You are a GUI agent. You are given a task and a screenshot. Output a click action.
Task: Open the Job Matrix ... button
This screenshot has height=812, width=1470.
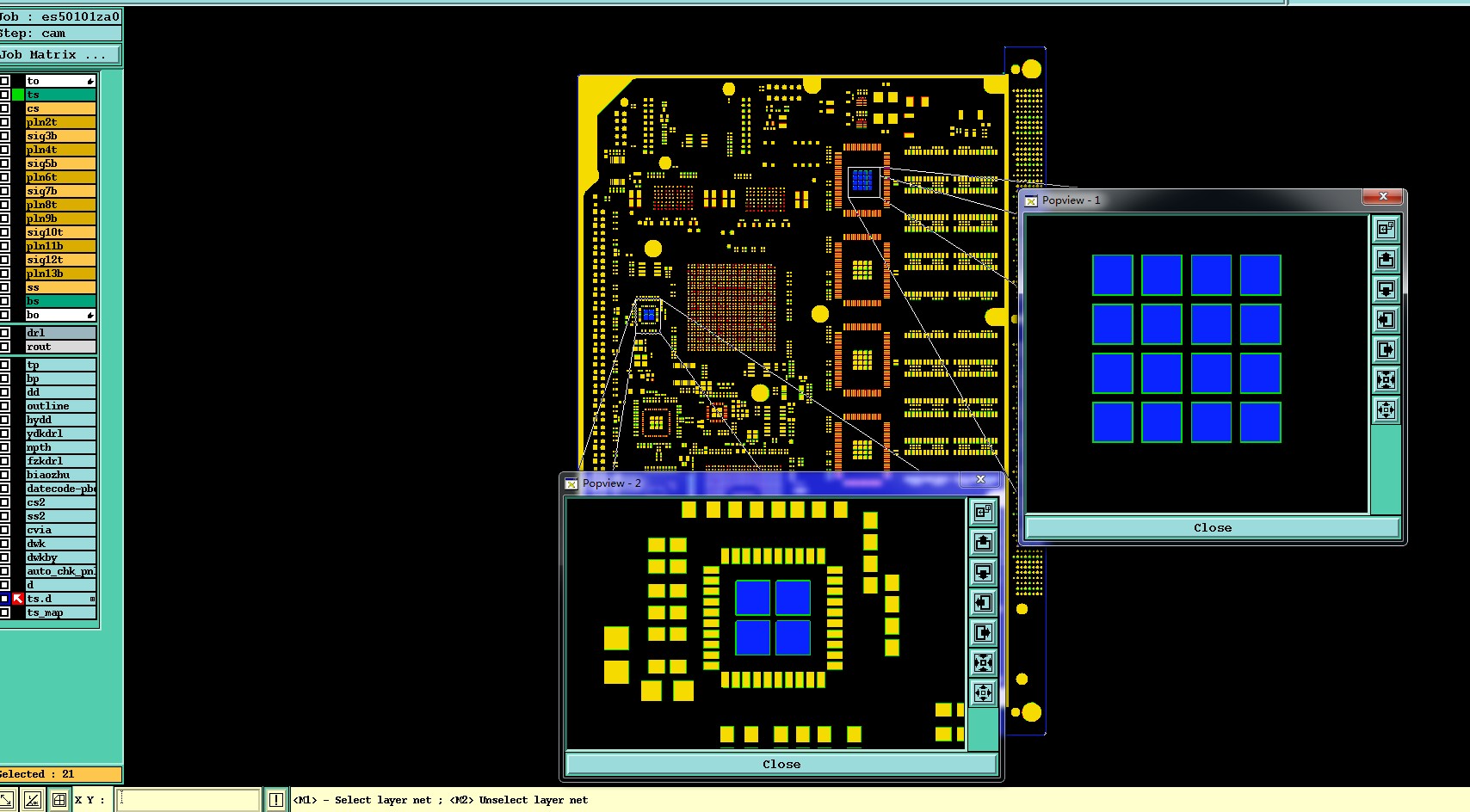point(60,54)
